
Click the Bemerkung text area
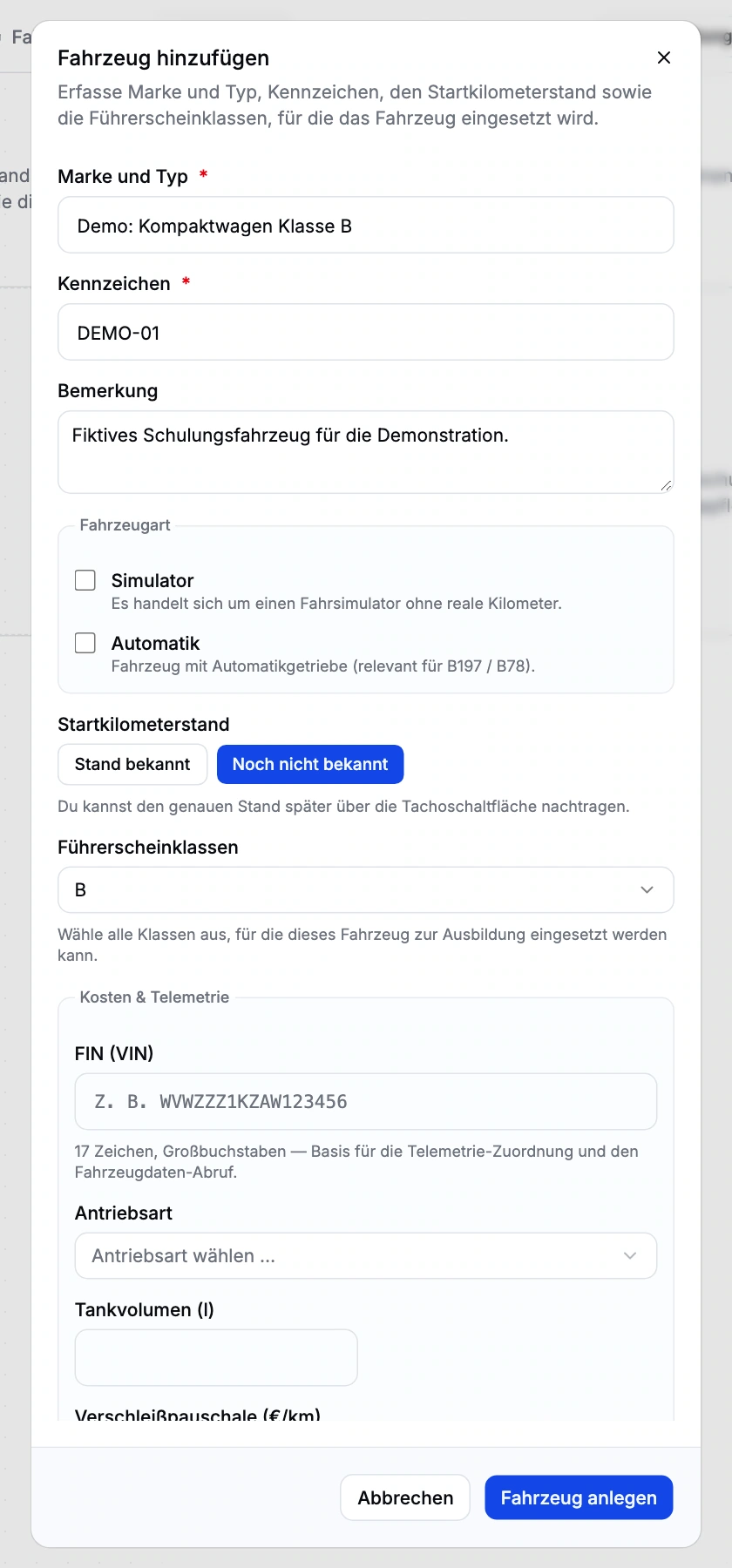(366, 452)
